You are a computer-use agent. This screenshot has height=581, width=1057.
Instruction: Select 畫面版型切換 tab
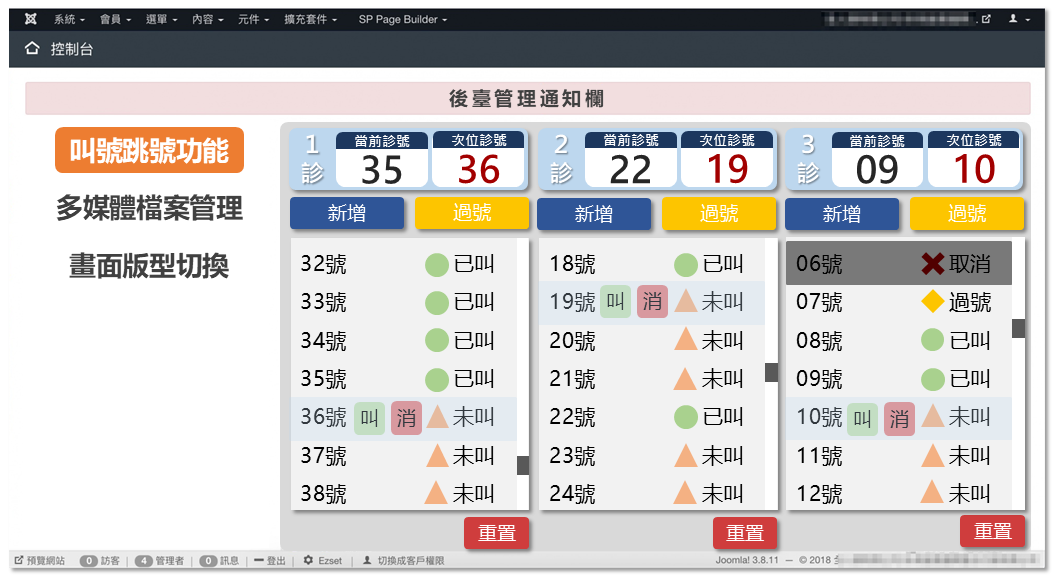(x=150, y=266)
